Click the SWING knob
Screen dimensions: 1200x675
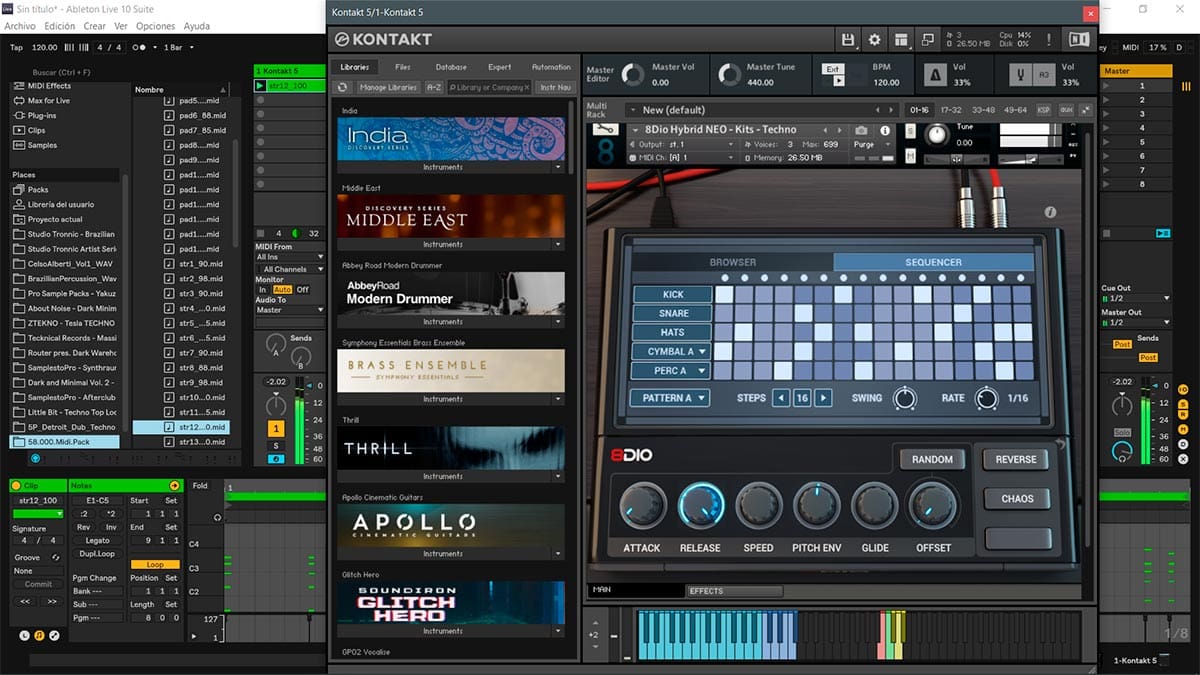905,398
